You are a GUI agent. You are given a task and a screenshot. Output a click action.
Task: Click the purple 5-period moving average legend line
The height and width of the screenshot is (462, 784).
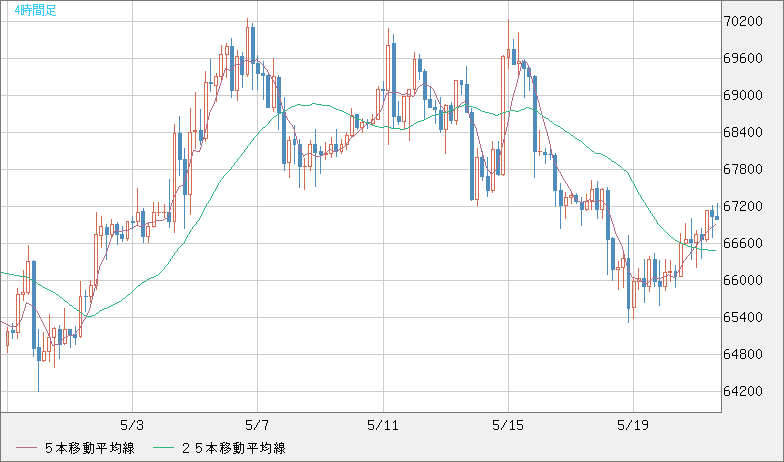(x=26, y=448)
